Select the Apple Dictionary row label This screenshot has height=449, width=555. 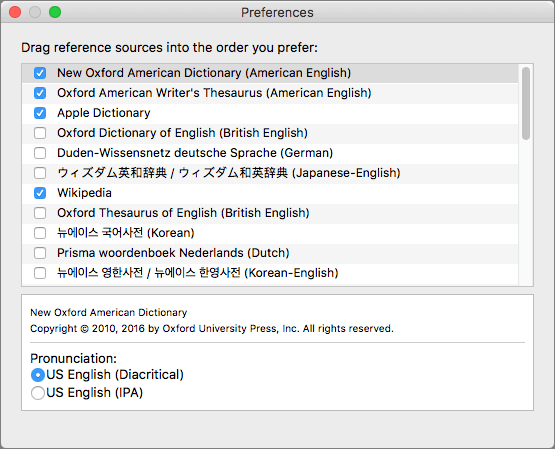(x=104, y=113)
